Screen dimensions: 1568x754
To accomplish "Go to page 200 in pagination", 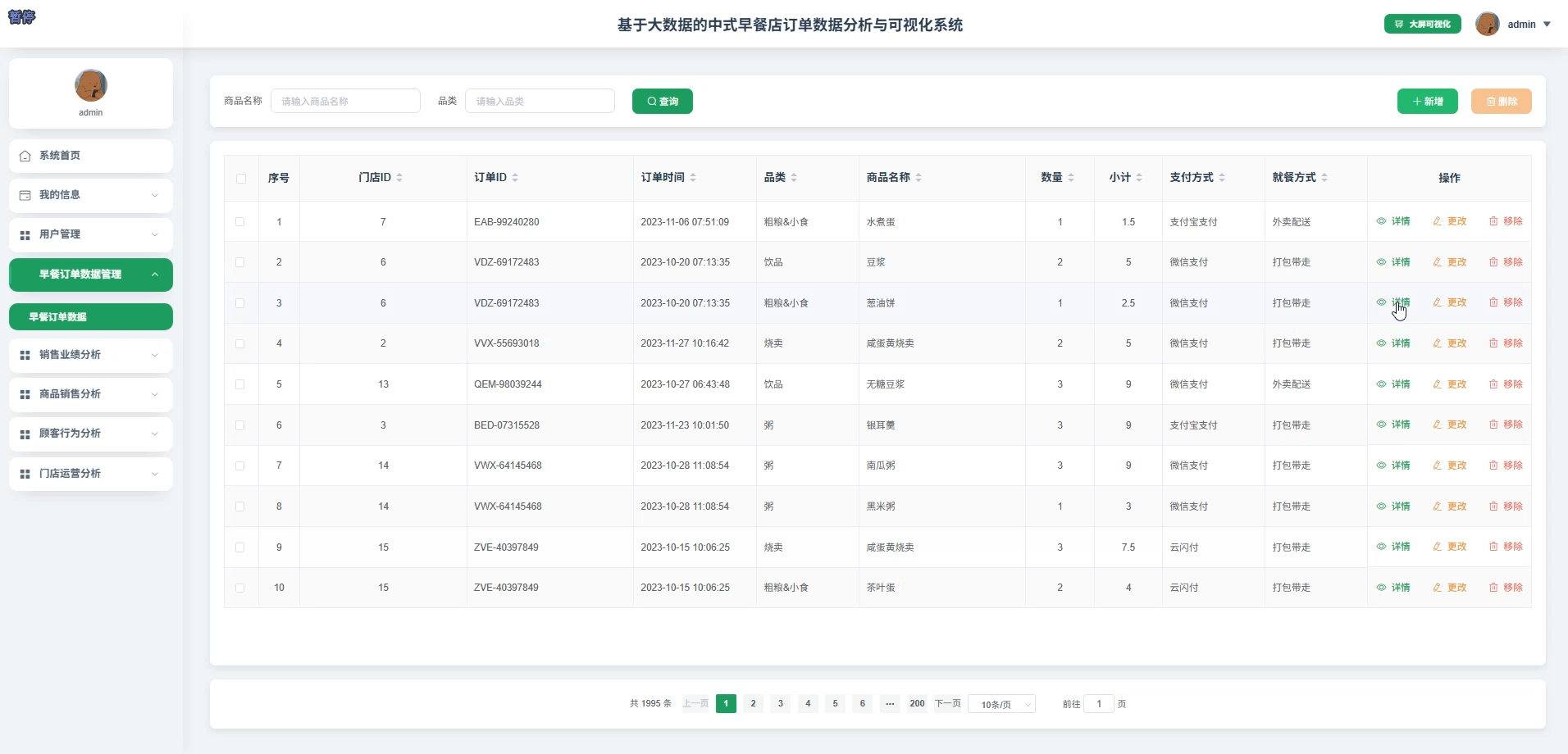I will (x=917, y=703).
